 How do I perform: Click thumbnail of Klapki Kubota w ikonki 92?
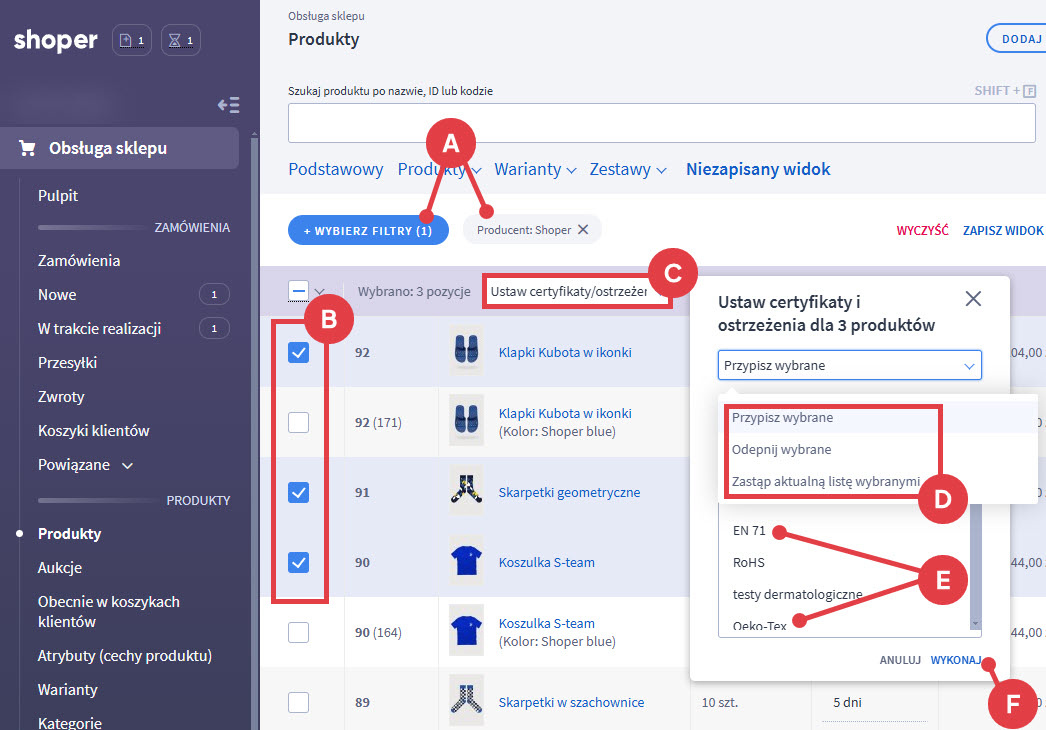tap(466, 351)
